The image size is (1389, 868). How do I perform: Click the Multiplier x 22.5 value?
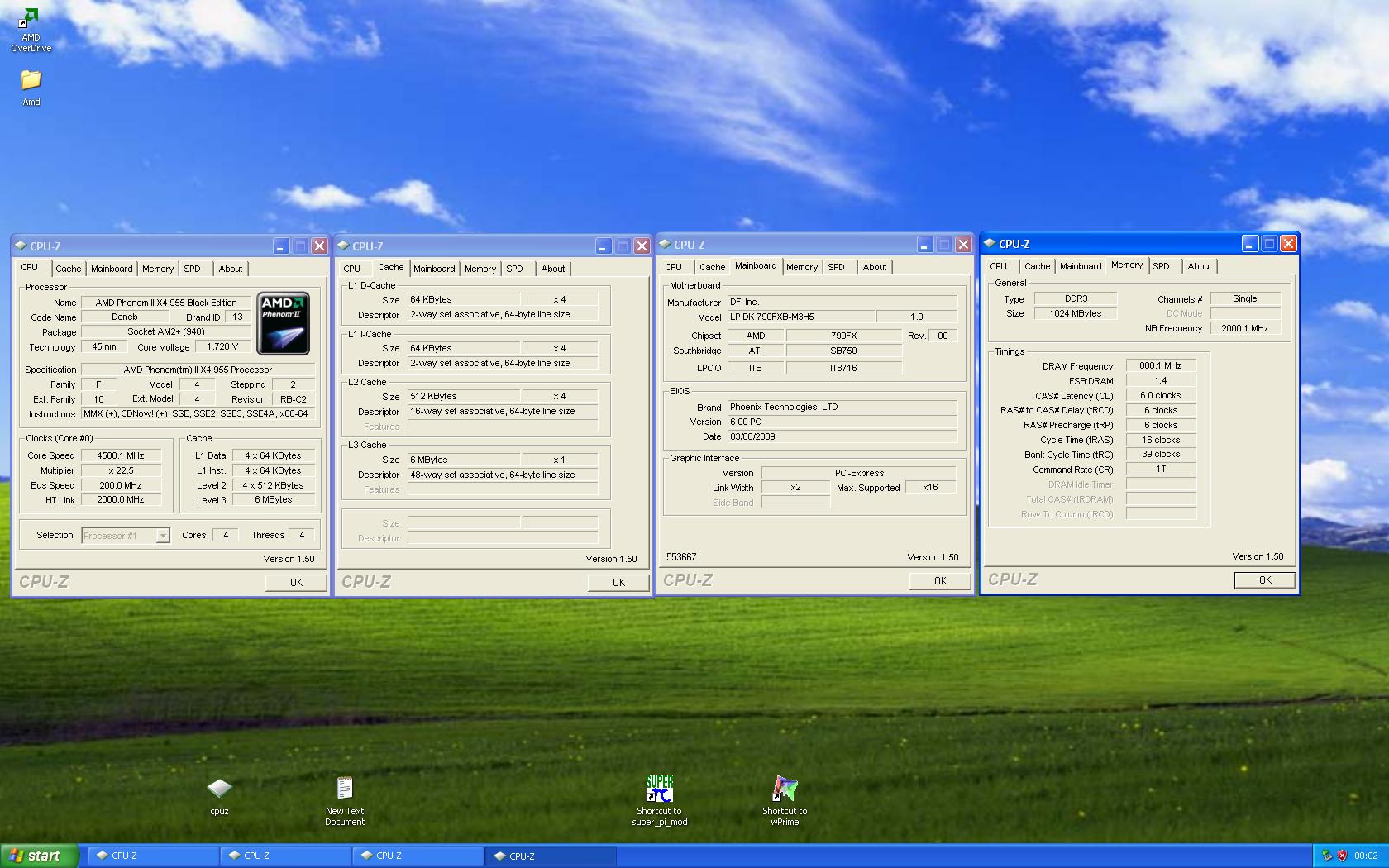coord(121,470)
